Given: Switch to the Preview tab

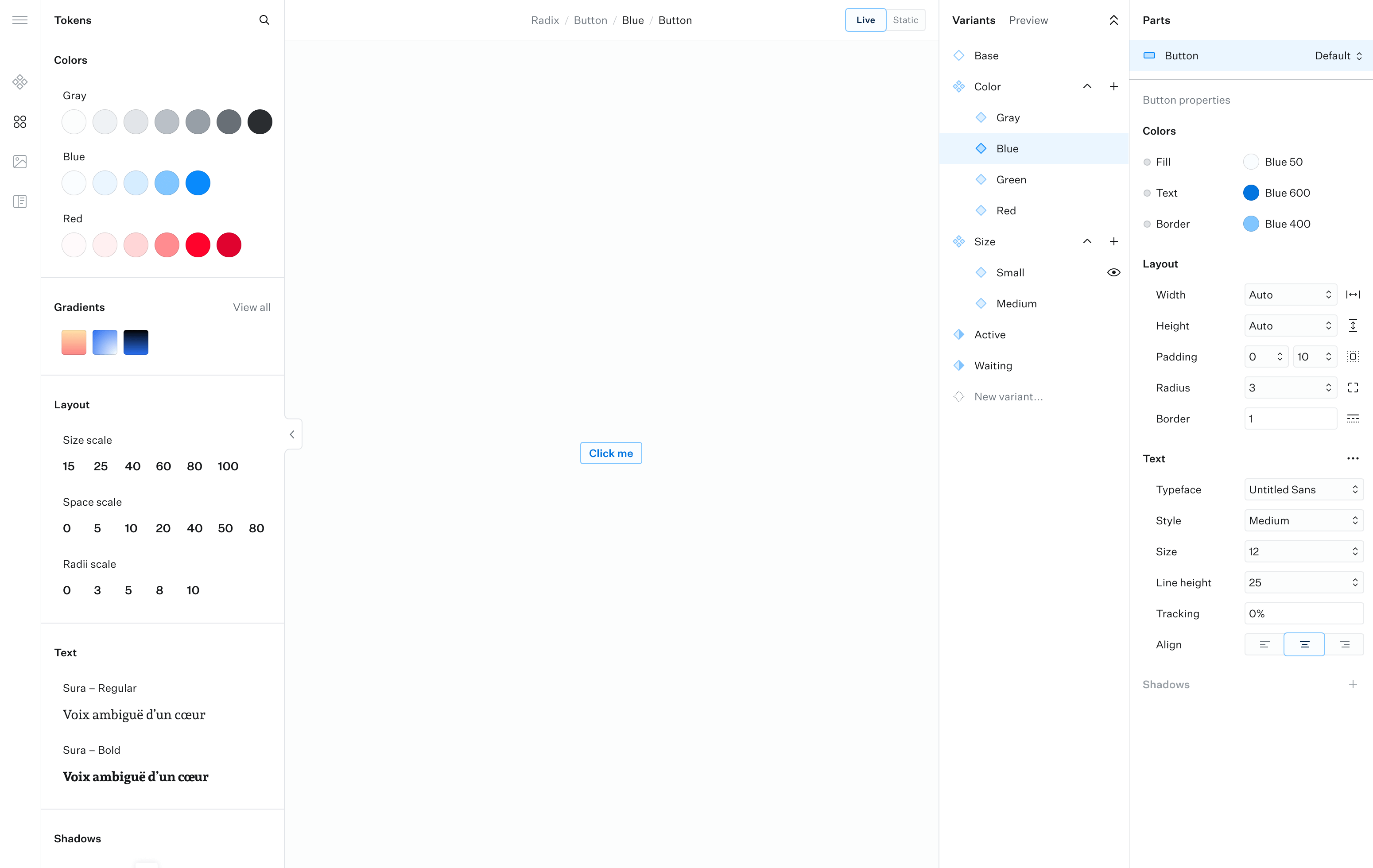Looking at the screenshot, I should (x=1028, y=20).
